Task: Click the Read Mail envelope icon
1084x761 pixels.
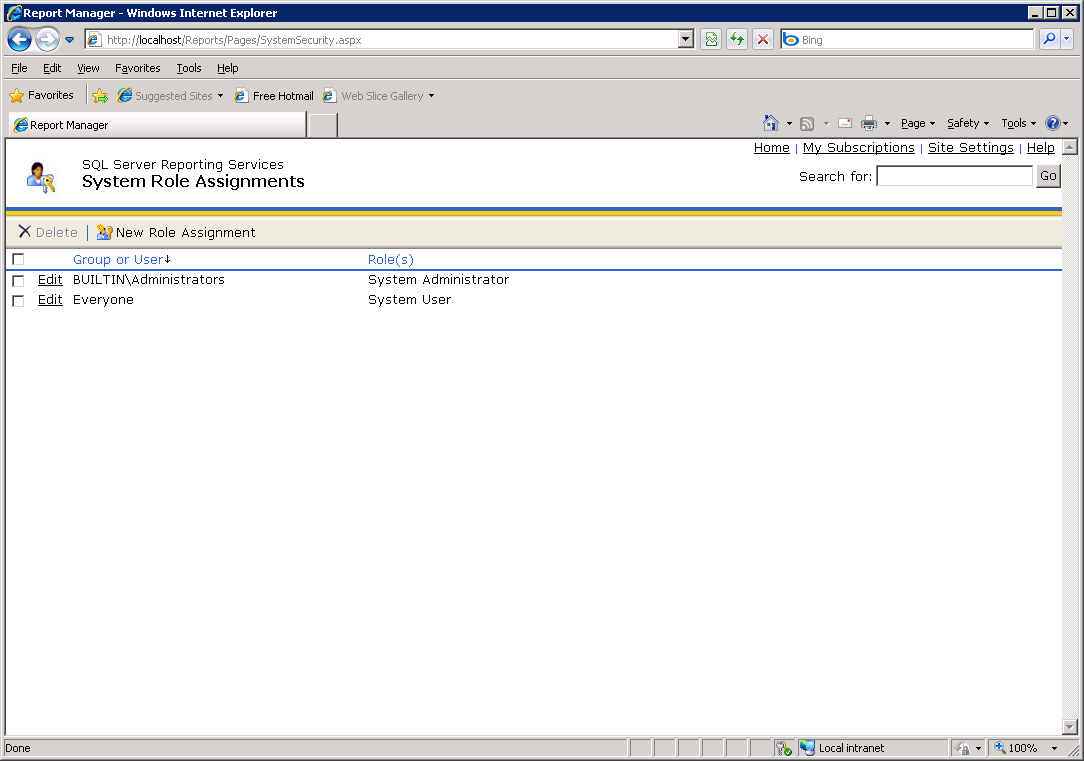Action: pyautogui.click(x=845, y=123)
